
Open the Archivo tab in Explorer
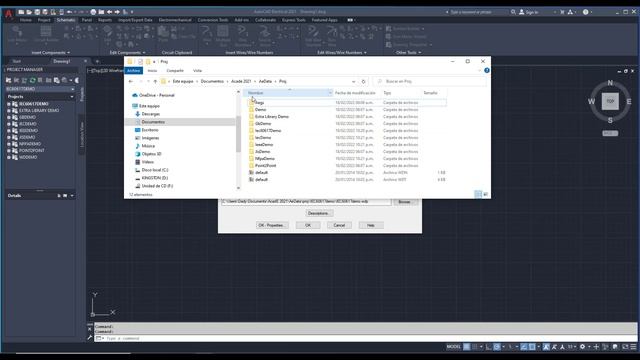pos(133,71)
